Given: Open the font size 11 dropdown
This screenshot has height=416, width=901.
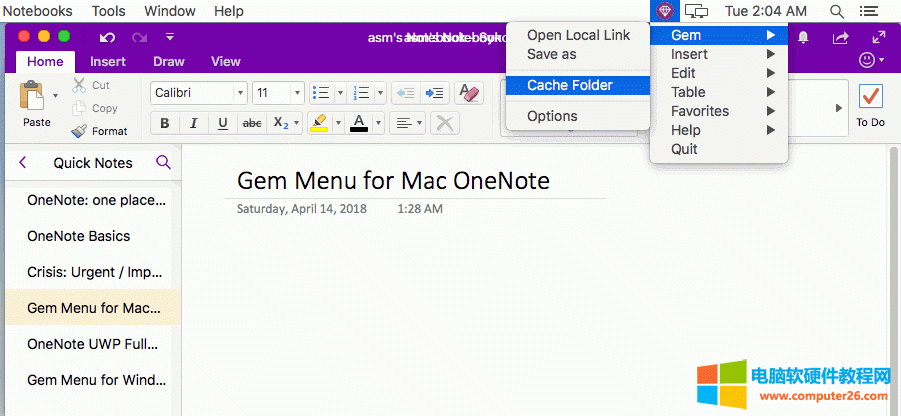Looking at the screenshot, I should [296, 93].
